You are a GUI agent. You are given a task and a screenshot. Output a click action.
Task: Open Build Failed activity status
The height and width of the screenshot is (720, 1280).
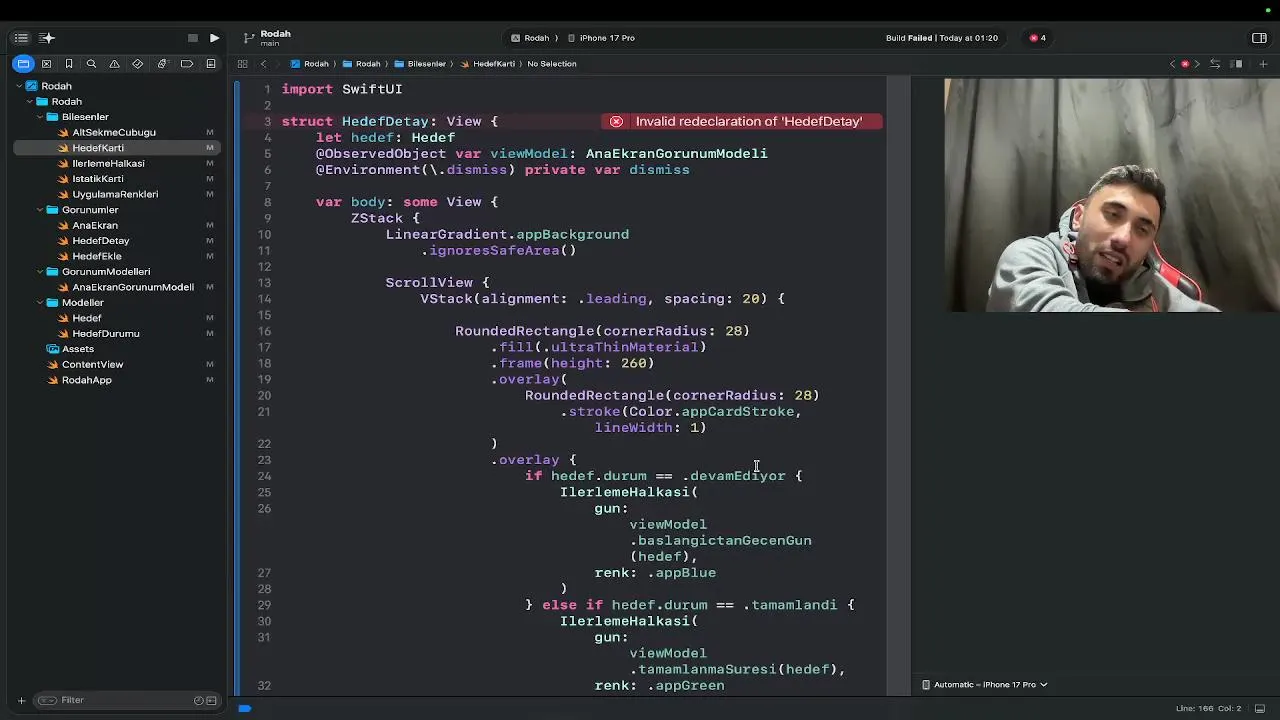(942, 38)
